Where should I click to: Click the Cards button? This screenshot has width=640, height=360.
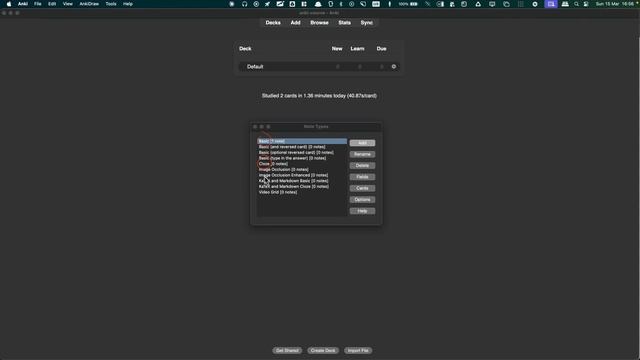[x=362, y=188]
